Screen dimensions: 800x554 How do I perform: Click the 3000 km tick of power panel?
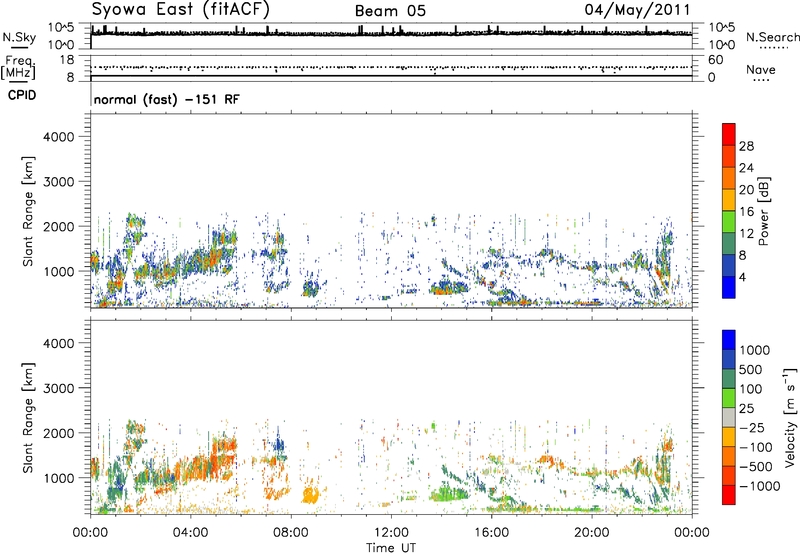(58, 182)
